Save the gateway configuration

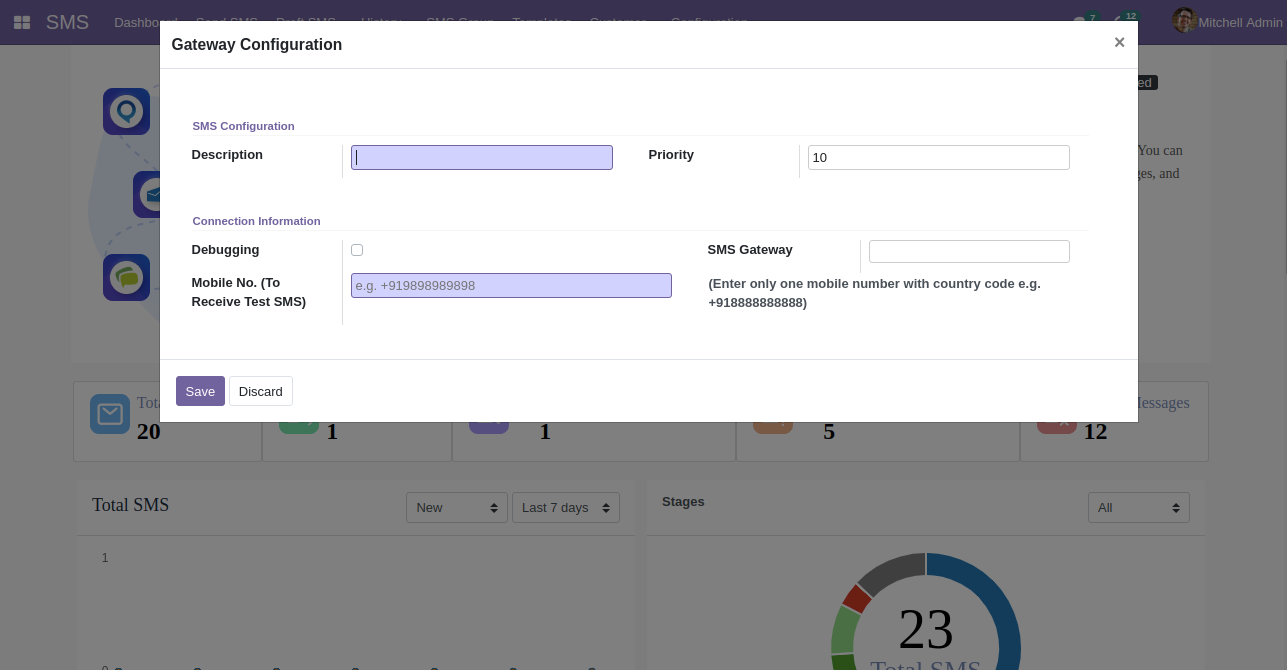point(200,391)
